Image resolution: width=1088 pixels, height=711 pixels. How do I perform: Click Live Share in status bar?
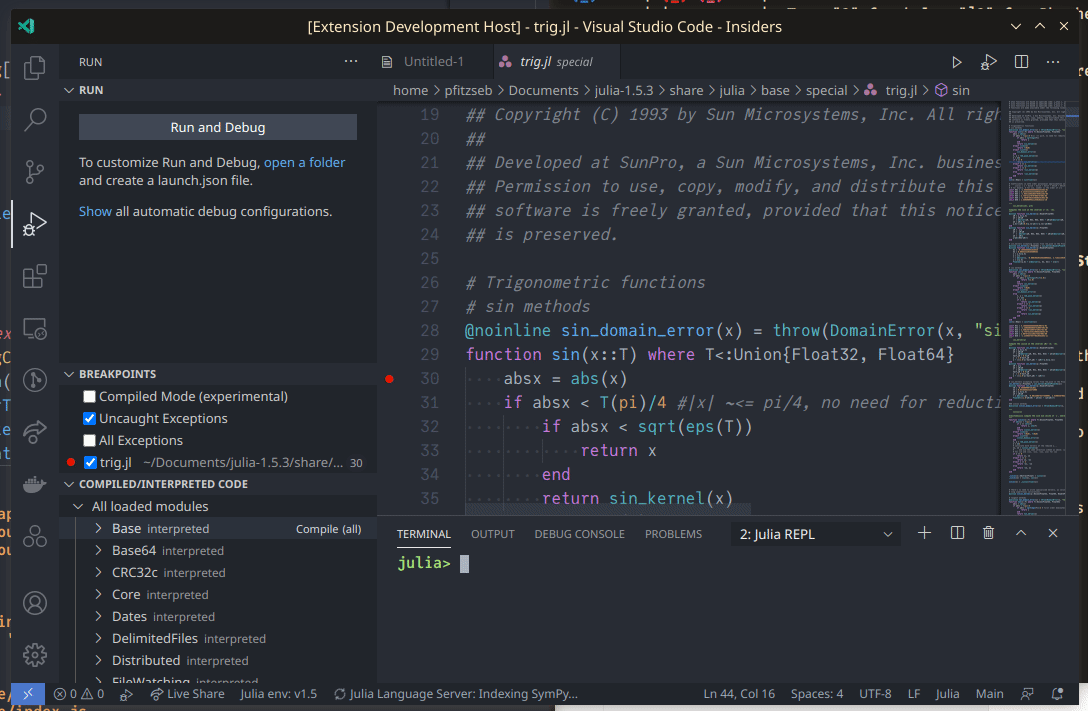coord(187,694)
